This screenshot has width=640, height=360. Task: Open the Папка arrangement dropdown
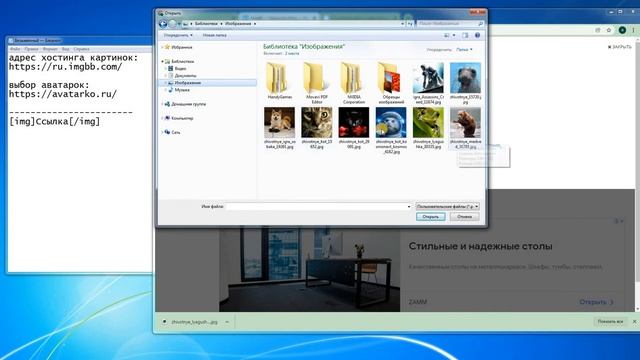point(464,49)
